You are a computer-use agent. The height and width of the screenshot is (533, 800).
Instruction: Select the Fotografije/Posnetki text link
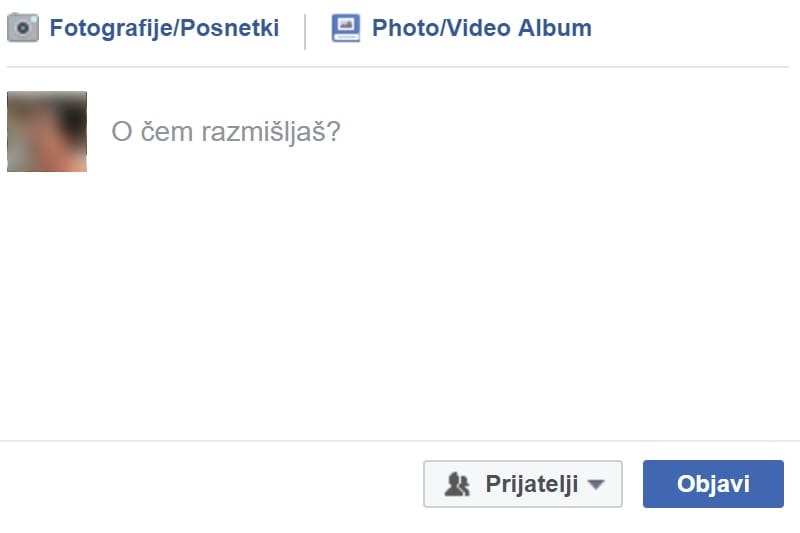pyautogui.click(x=164, y=28)
